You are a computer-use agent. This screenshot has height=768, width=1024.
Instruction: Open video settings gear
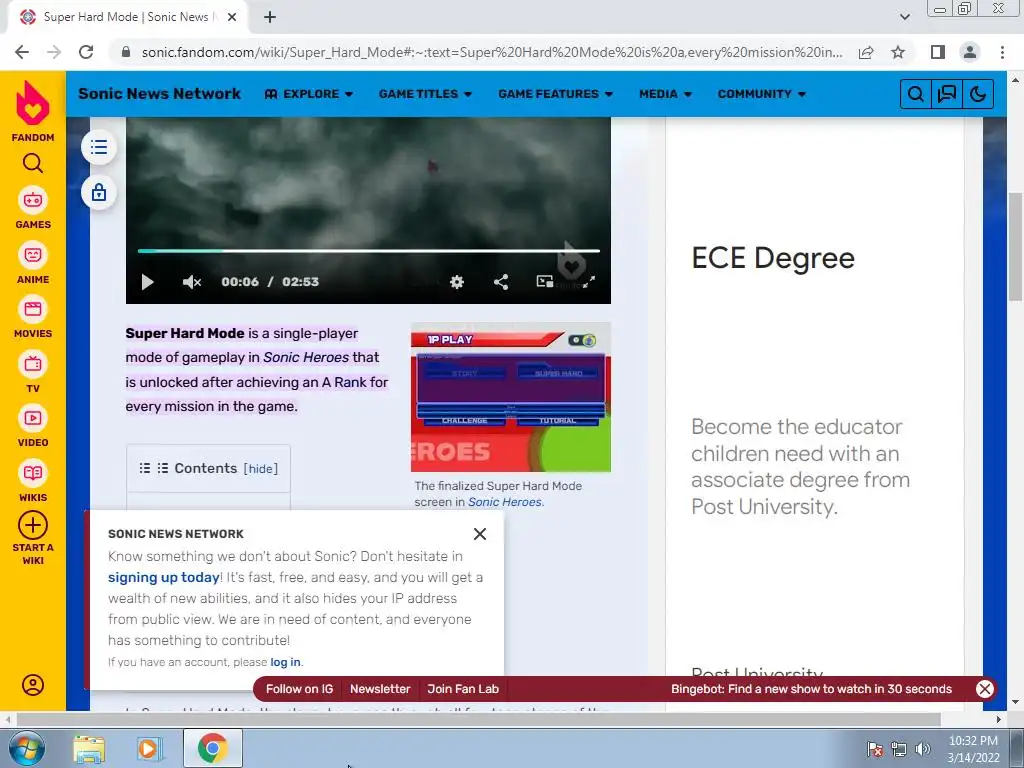click(x=457, y=282)
